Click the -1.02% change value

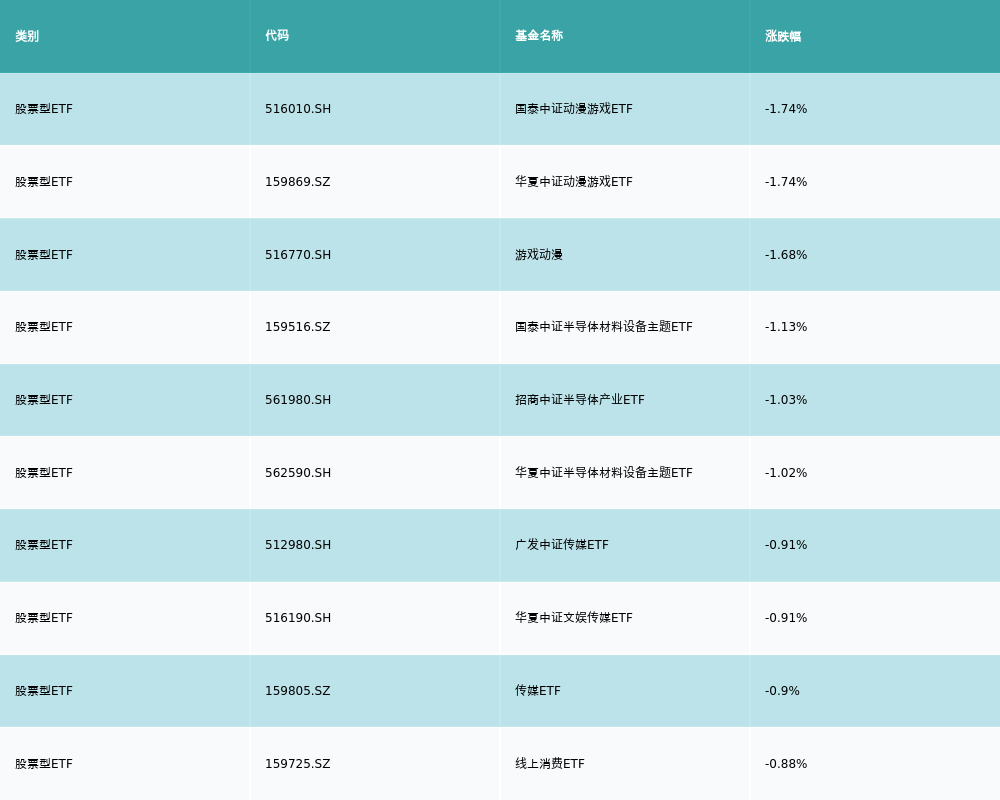pyautogui.click(x=786, y=473)
